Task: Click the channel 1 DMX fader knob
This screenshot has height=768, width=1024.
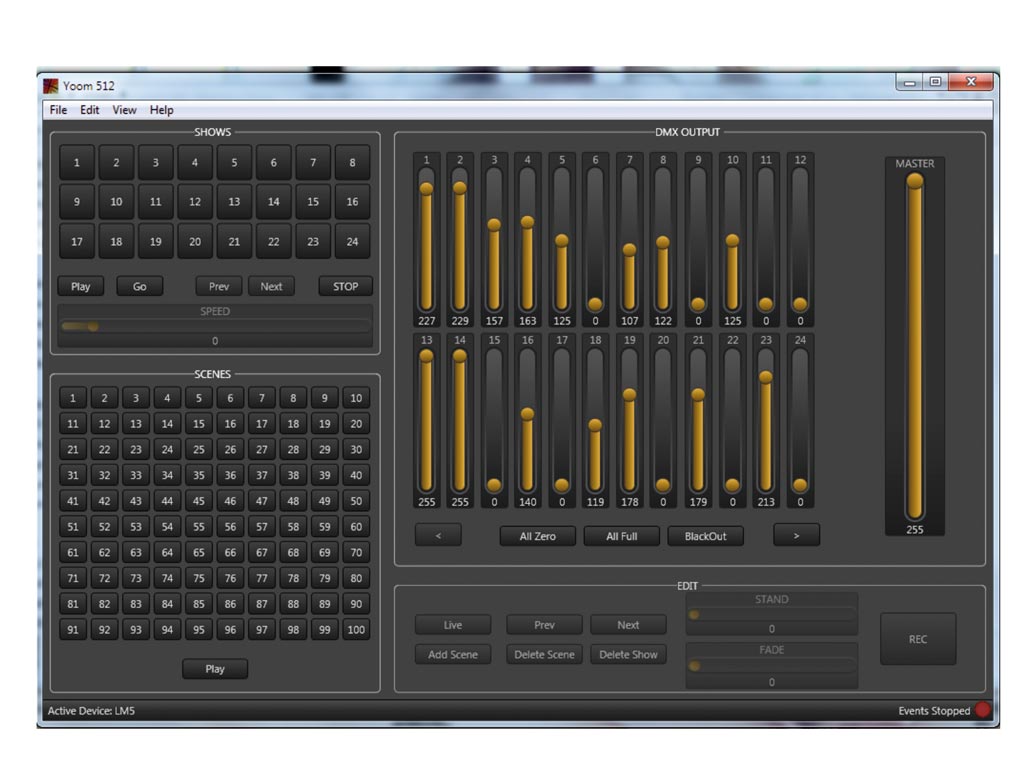Action: [x=426, y=188]
